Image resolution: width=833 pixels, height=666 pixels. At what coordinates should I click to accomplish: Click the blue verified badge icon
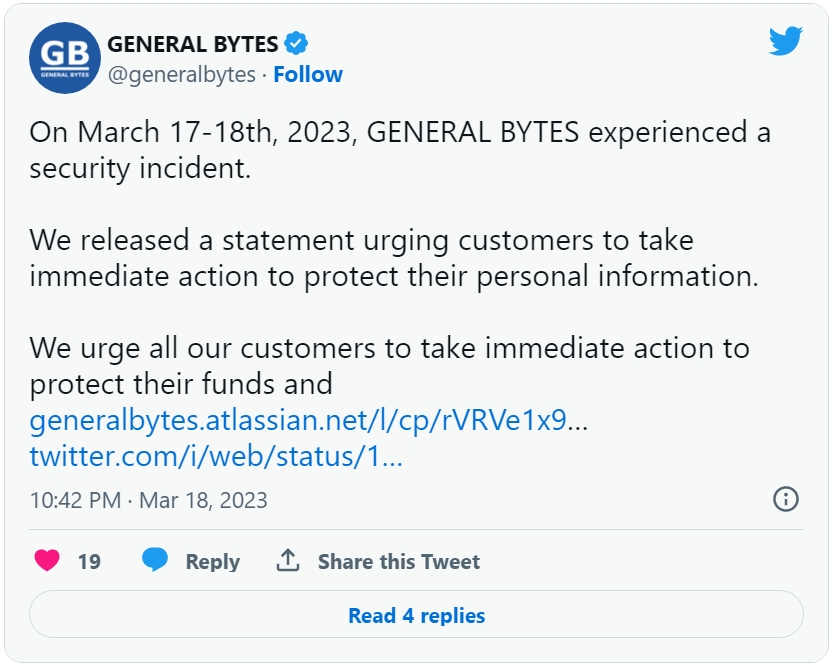296,44
